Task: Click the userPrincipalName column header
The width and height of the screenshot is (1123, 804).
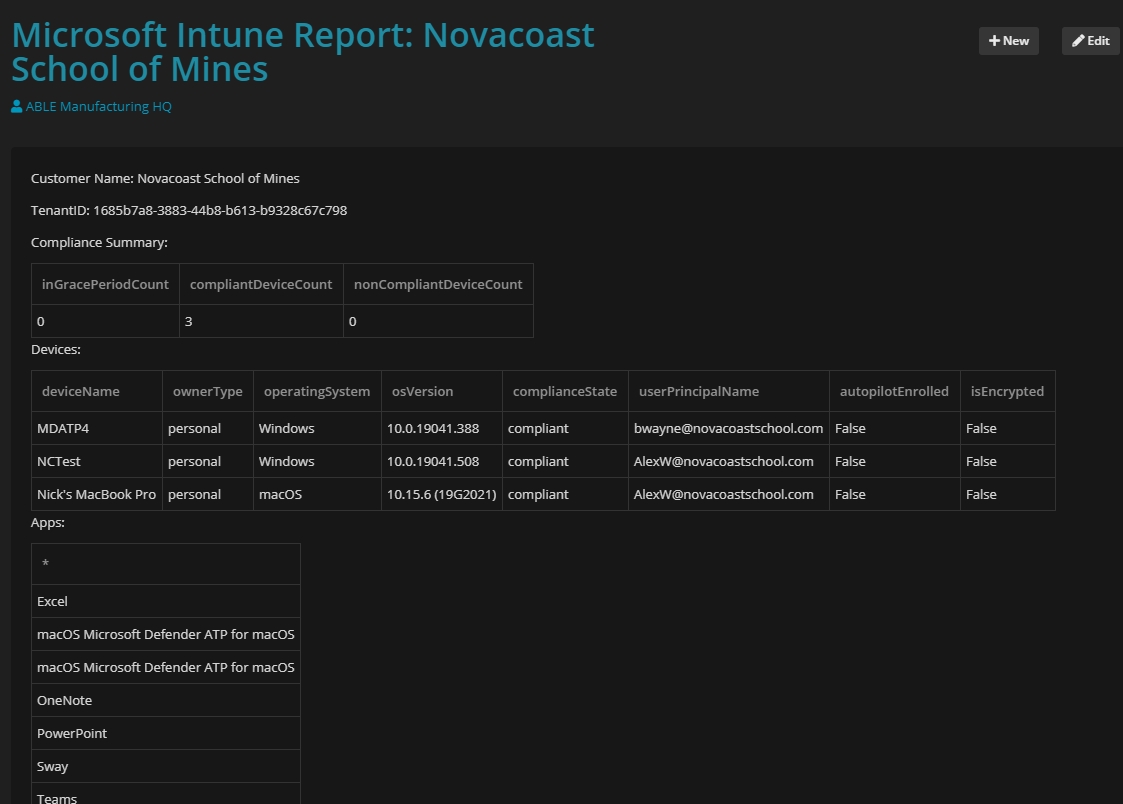Action: pyautogui.click(x=728, y=392)
